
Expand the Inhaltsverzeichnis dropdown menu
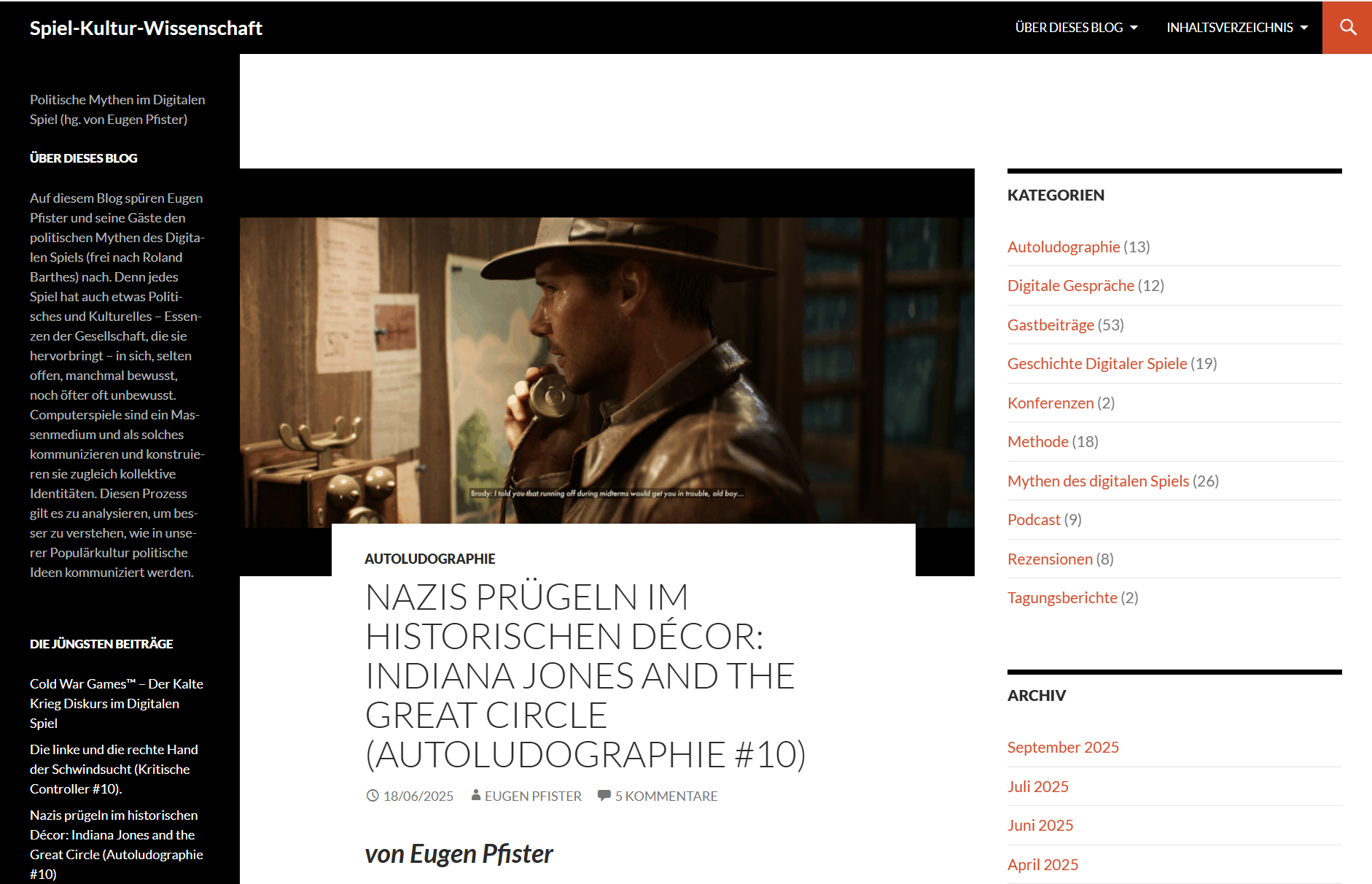[x=1236, y=28]
